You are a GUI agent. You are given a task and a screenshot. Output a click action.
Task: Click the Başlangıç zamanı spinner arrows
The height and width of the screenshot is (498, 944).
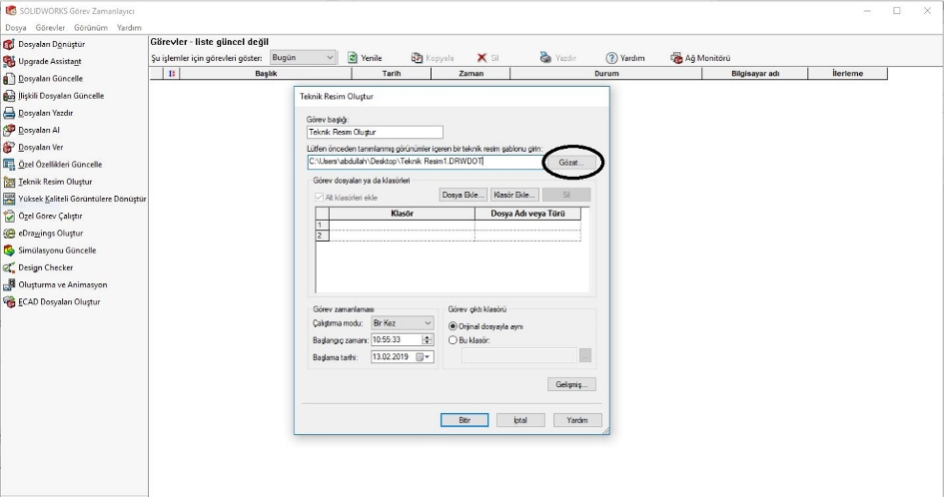click(x=428, y=340)
